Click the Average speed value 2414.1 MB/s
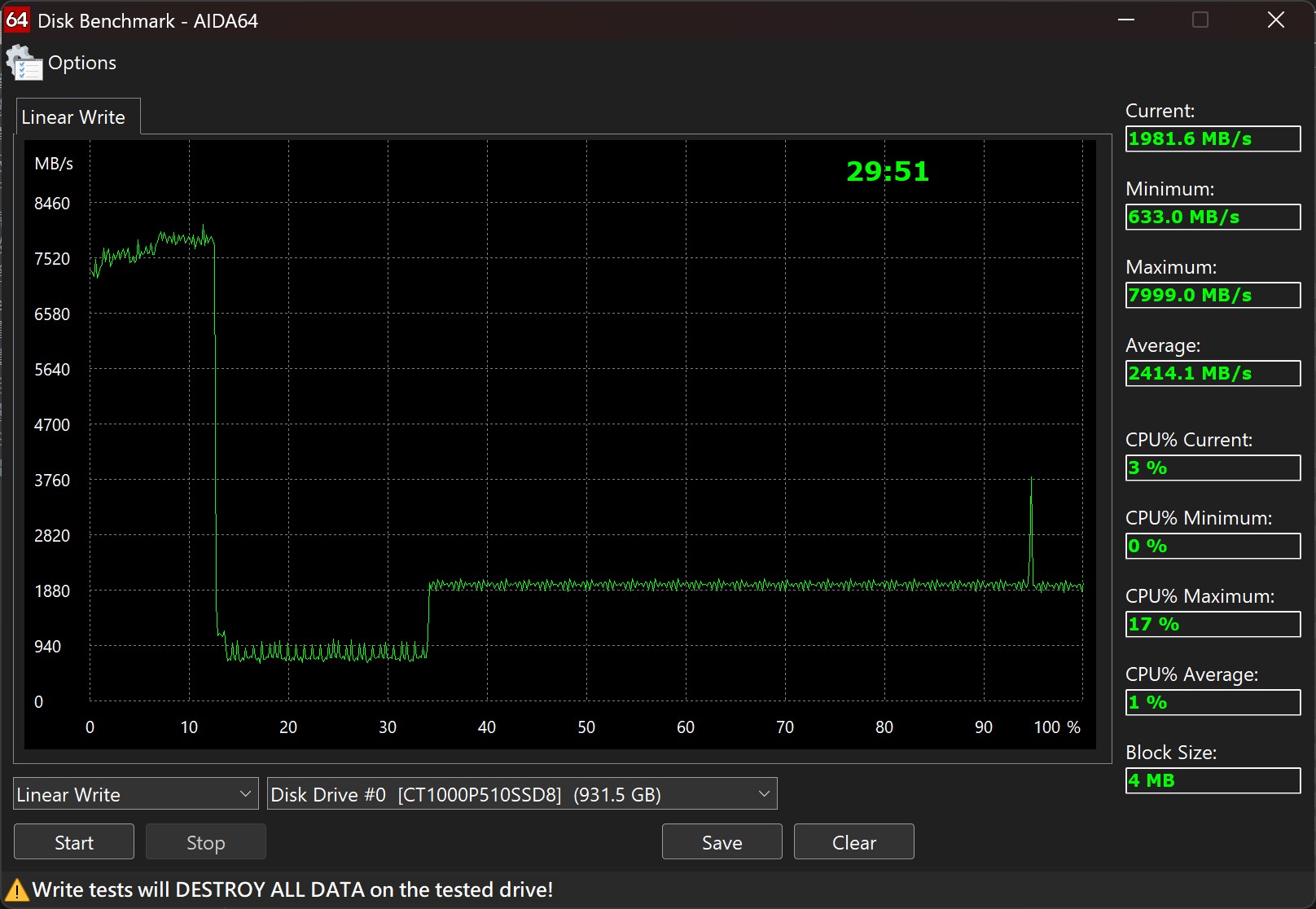This screenshot has width=1316, height=909. [x=1213, y=373]
